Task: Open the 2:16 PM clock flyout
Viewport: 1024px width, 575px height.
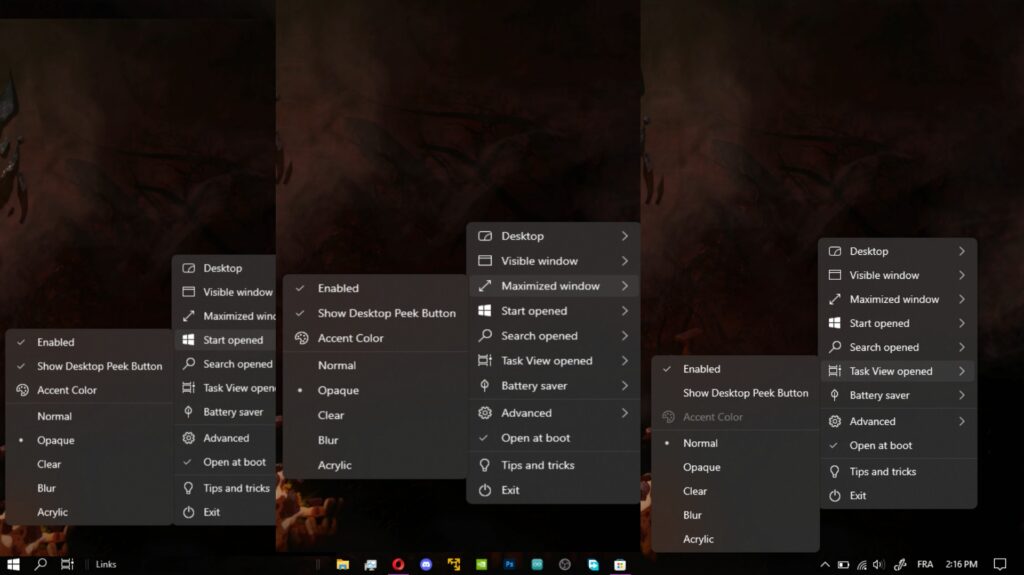Action: pos(961,565)
